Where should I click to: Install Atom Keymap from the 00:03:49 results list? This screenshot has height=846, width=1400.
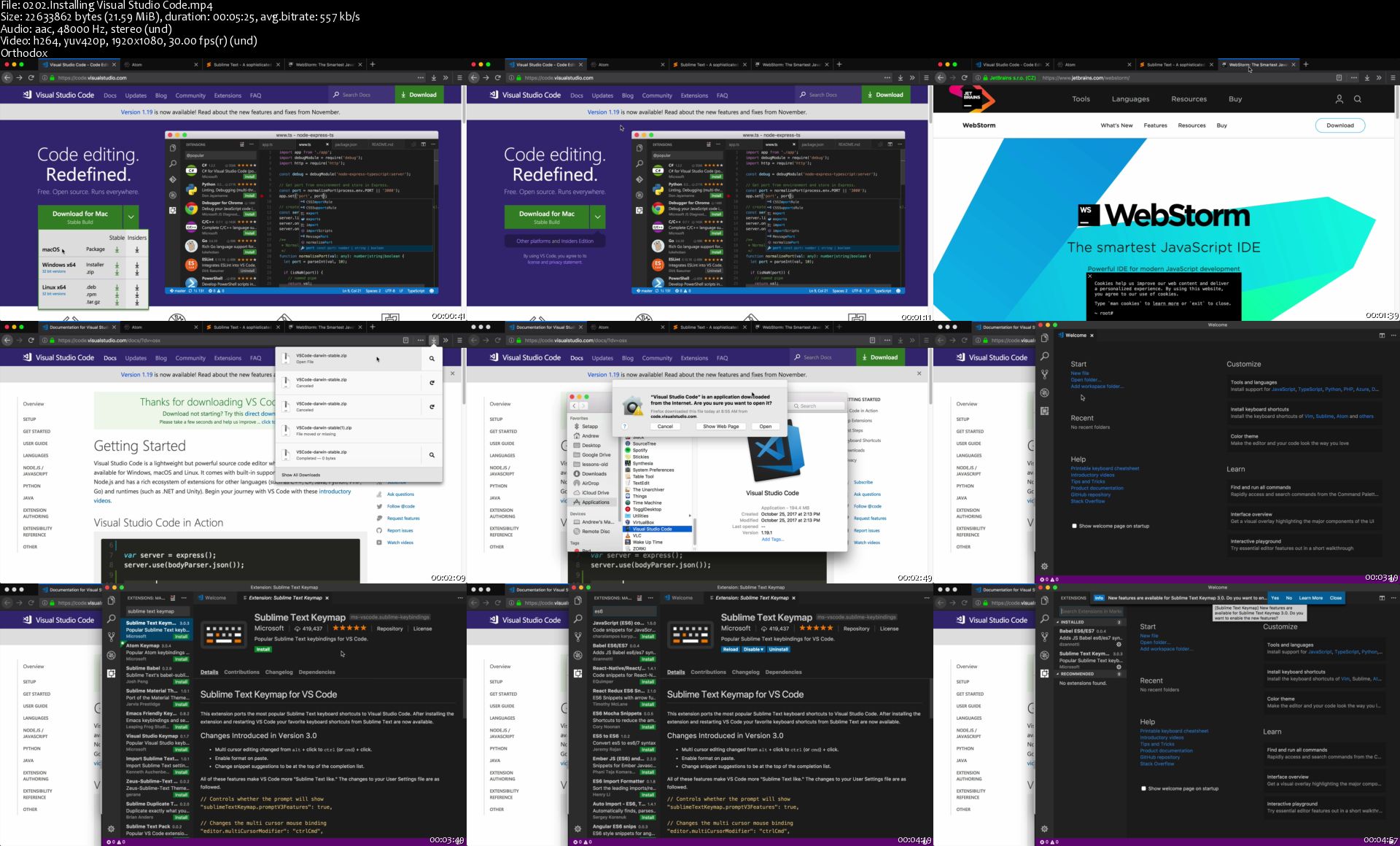click(181, 659)
